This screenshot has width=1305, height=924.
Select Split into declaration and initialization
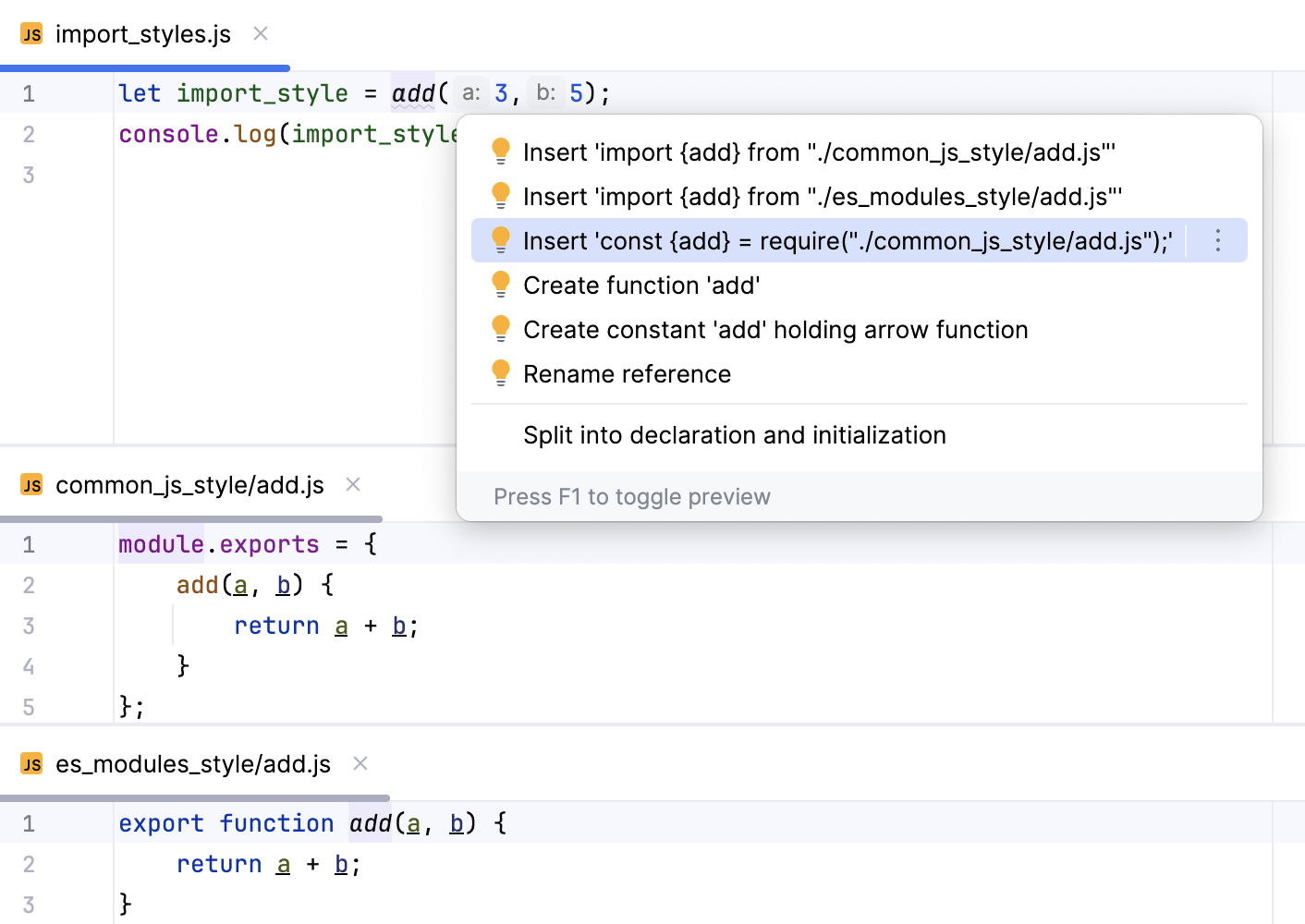click(860, 434)
